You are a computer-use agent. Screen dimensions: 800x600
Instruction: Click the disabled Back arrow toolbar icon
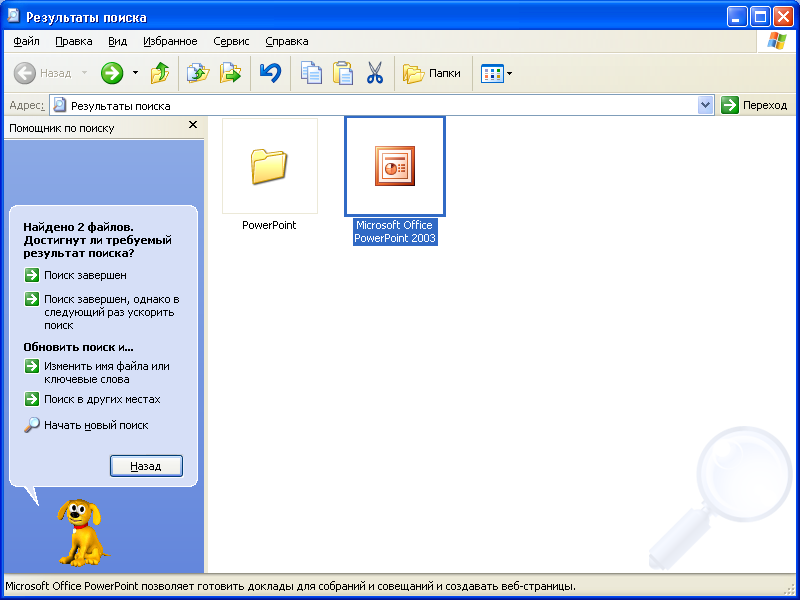[24, 73]
